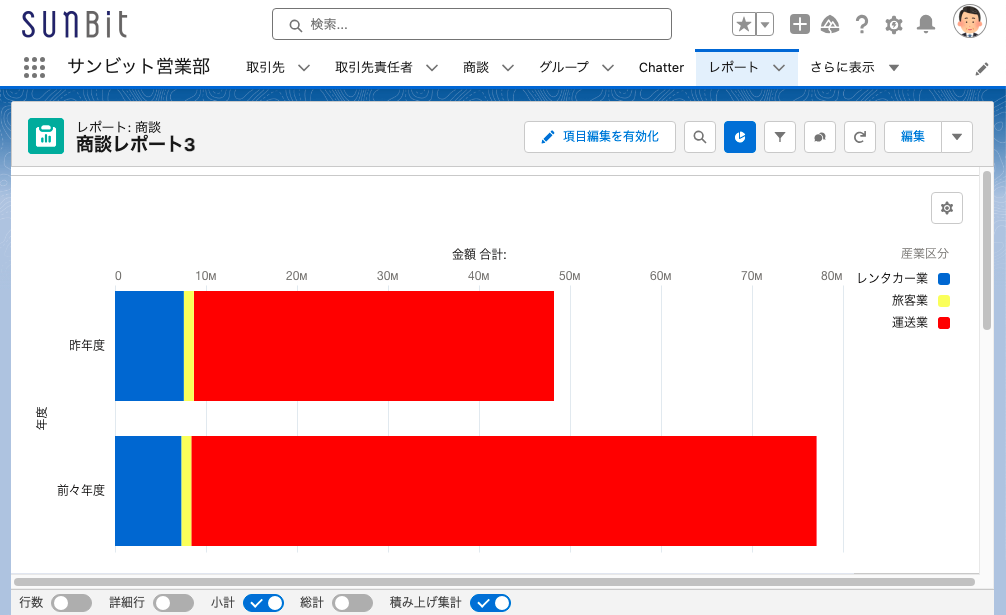Select the レポート tab
Viewport: 1006px width, 615px height.
coord(733,67)
